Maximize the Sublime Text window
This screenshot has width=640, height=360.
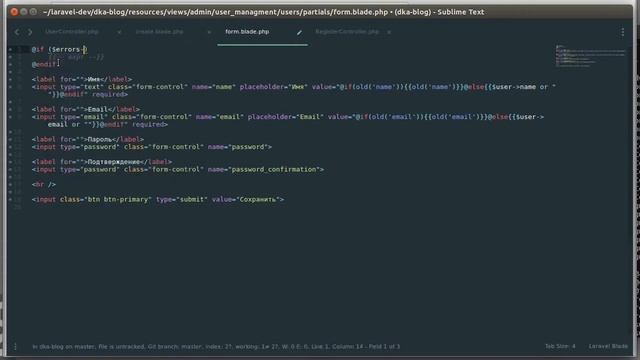[x=33, y=12]
